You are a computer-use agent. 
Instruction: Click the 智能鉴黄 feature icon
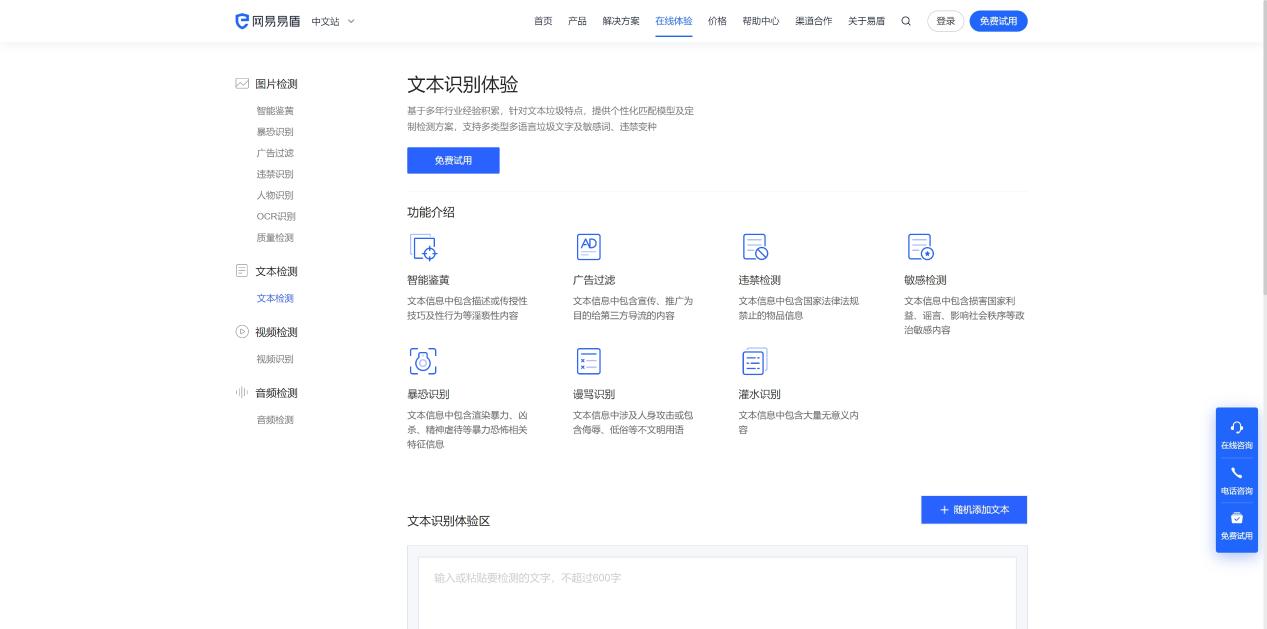point(423,247)
